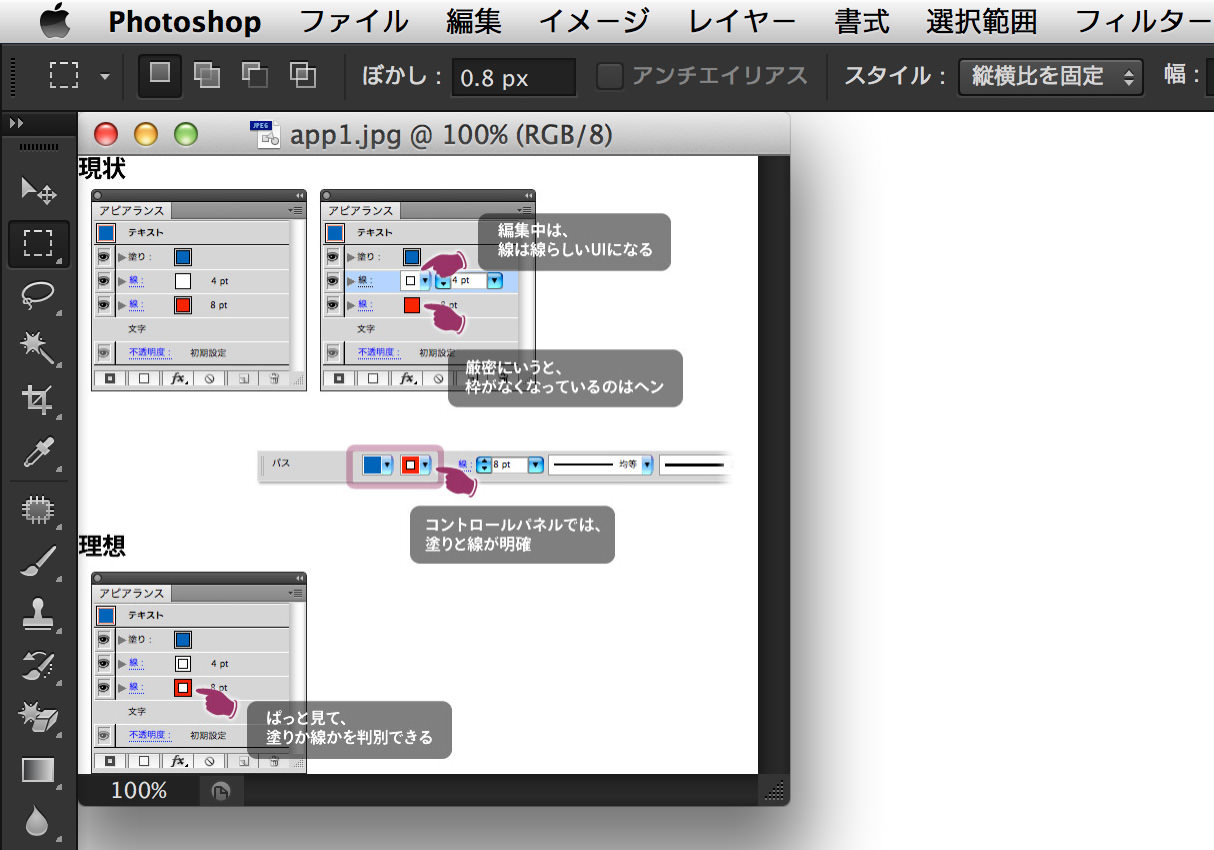Screen dimensions: 1214x850
Task: Expand the toolbox with the double-arrow
Action: pos(17,123)
